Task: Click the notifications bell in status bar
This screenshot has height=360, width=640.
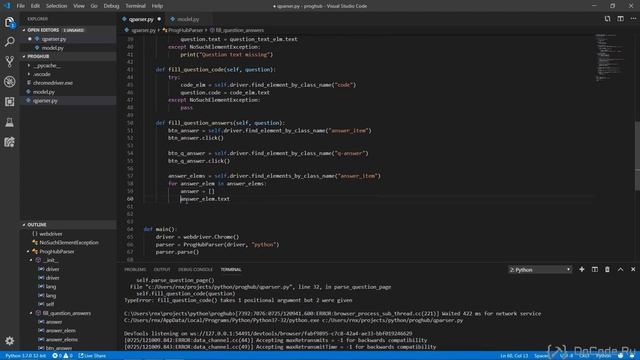Action: pos(632,356)
